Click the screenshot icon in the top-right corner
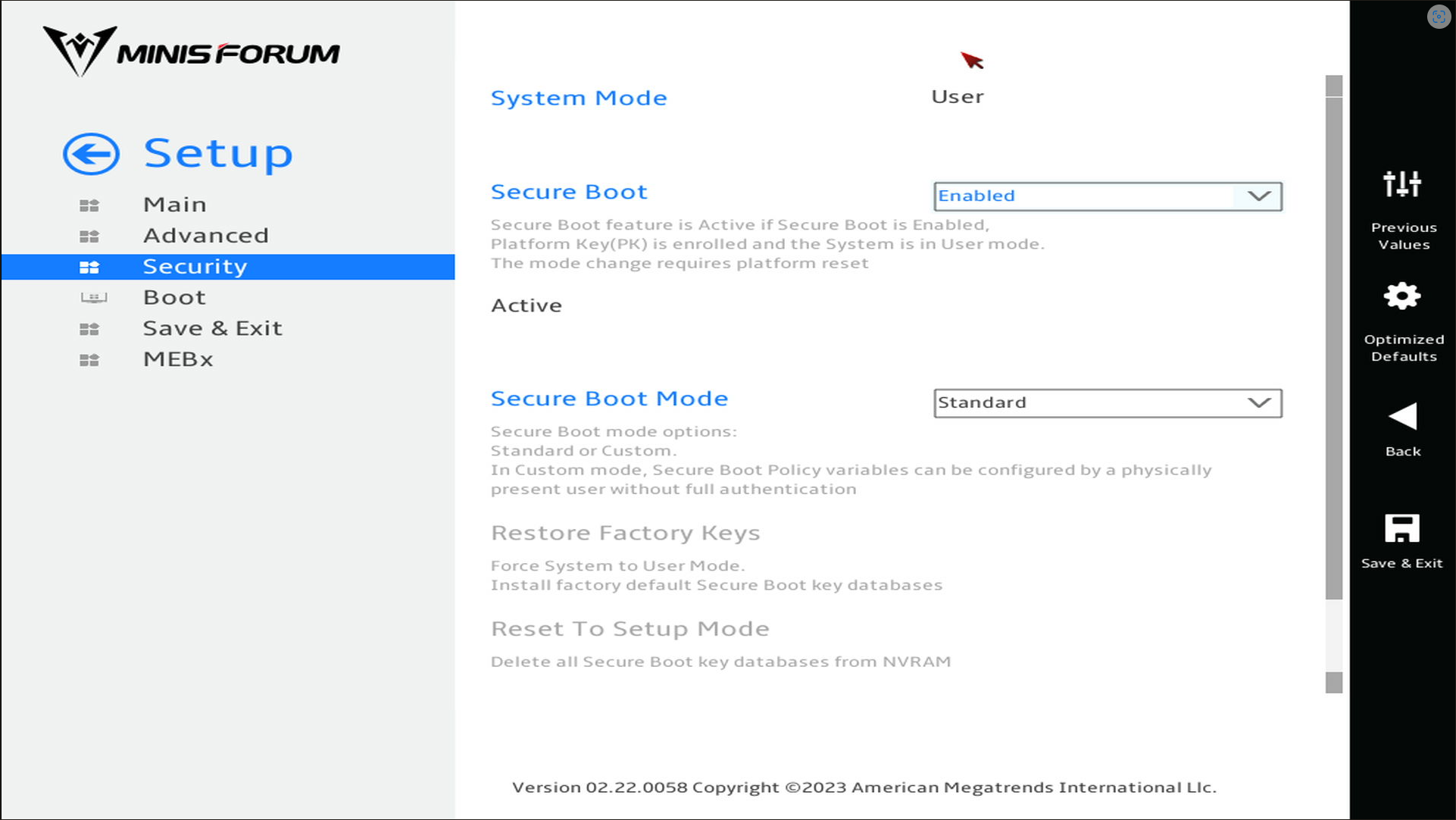Screen dimensions: 1456x820 (1438, 17)
